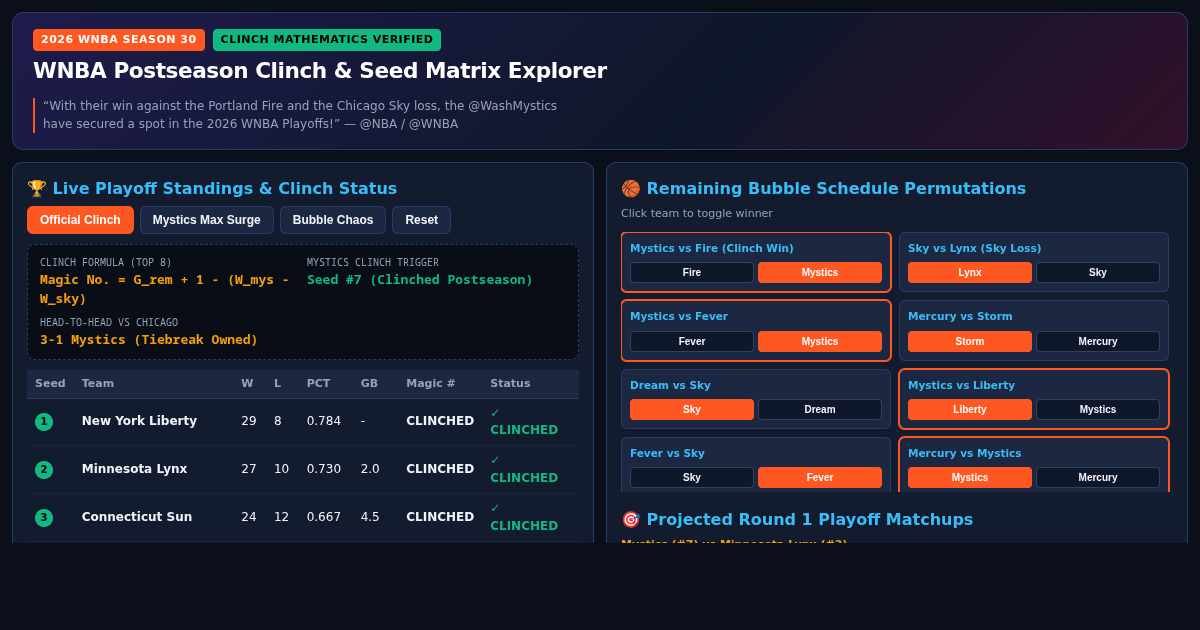Click the Connecticut Sun team name
1200x630 pixels.
tap(137, 517)
